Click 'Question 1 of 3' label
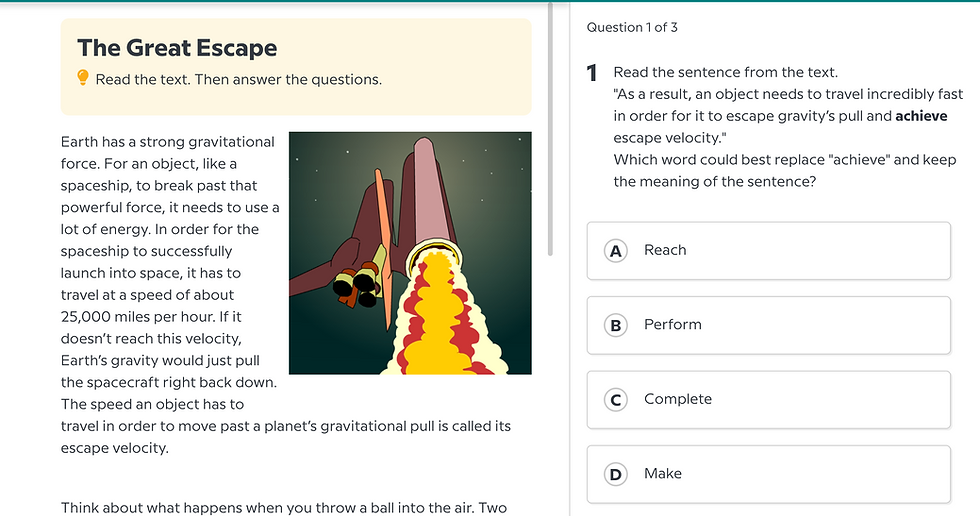 point(632,27)
